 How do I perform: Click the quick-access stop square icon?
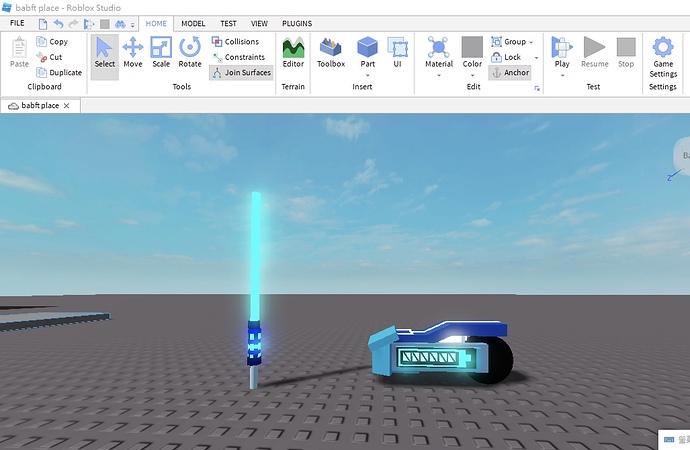tap(105, 24)
